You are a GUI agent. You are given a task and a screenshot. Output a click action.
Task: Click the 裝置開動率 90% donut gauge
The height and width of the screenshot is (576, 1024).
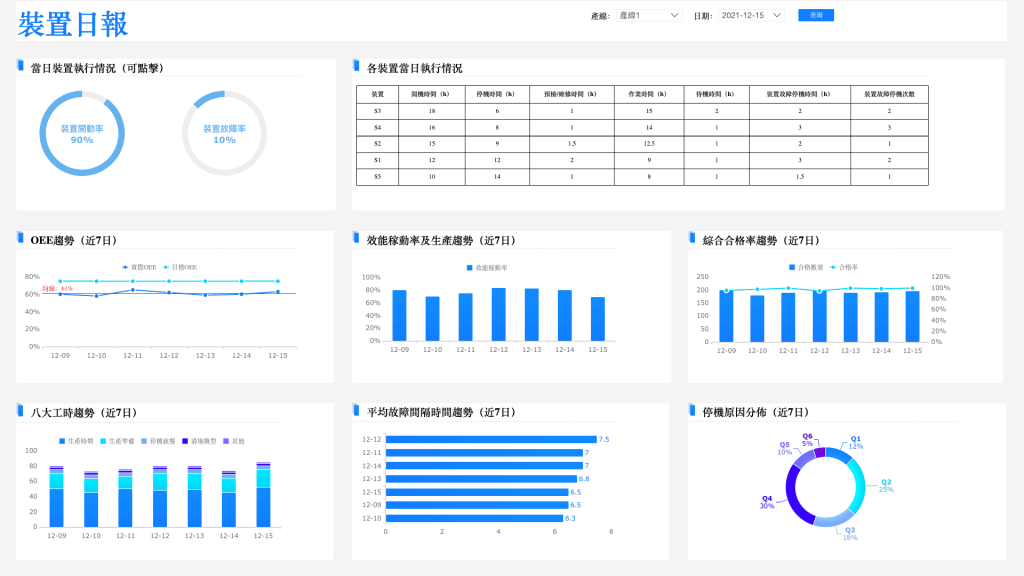[82, 133]
